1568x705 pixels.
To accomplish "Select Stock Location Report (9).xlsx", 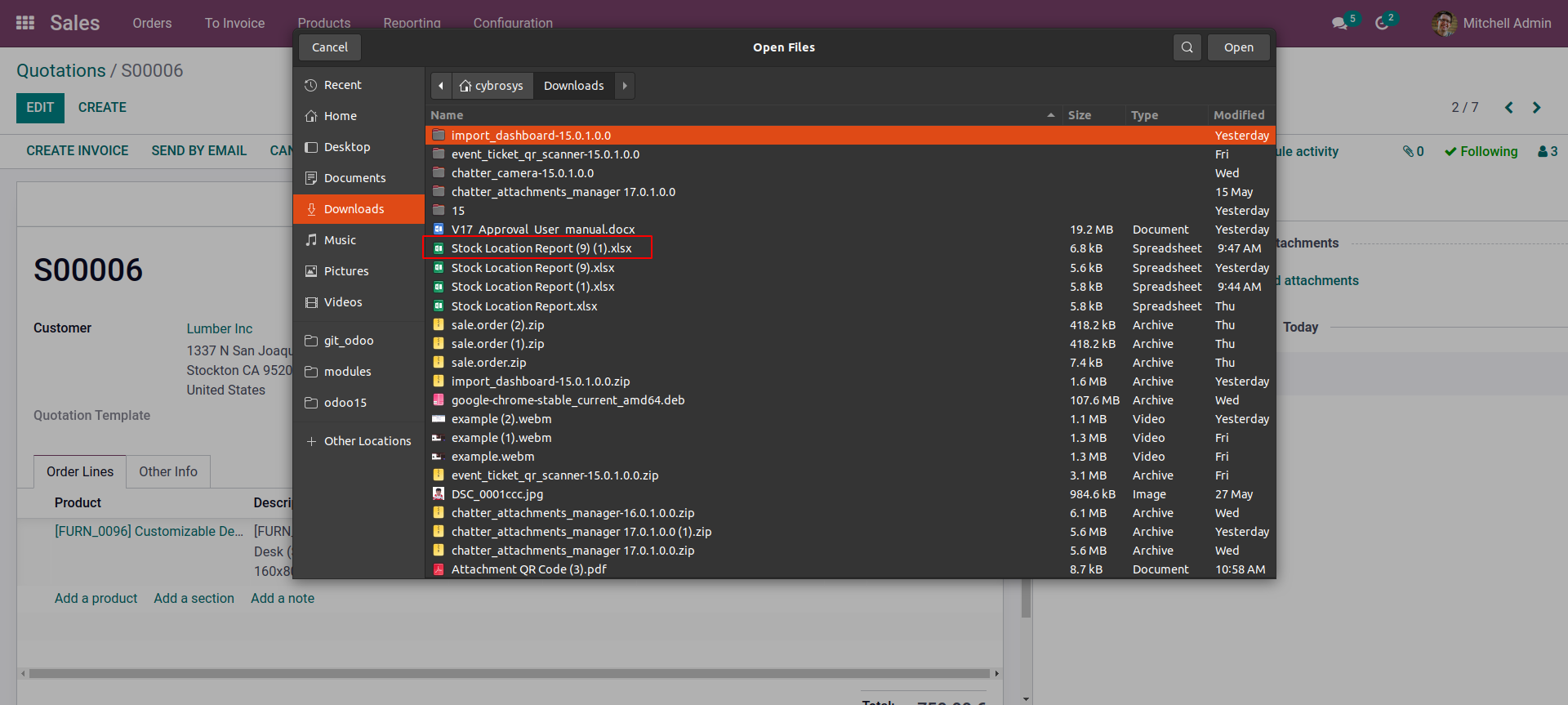I will point(850,268).
